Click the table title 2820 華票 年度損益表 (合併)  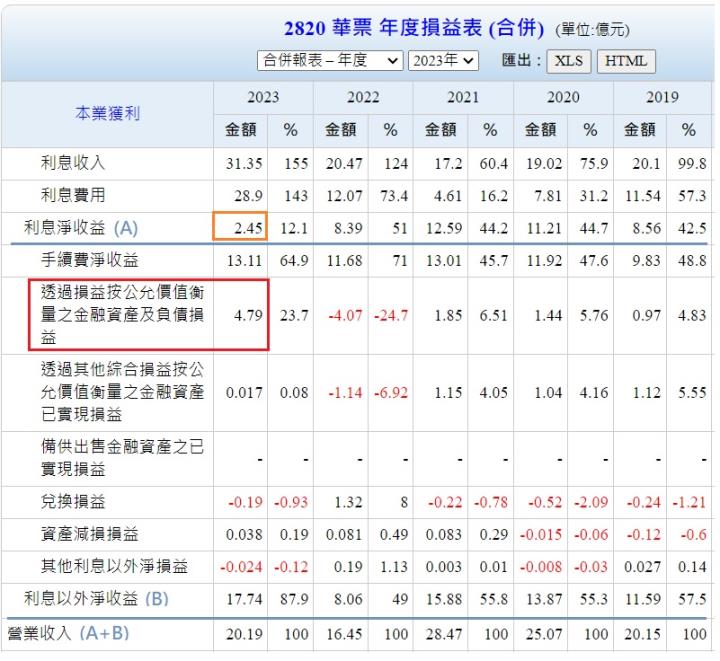[x=414, y=28]
